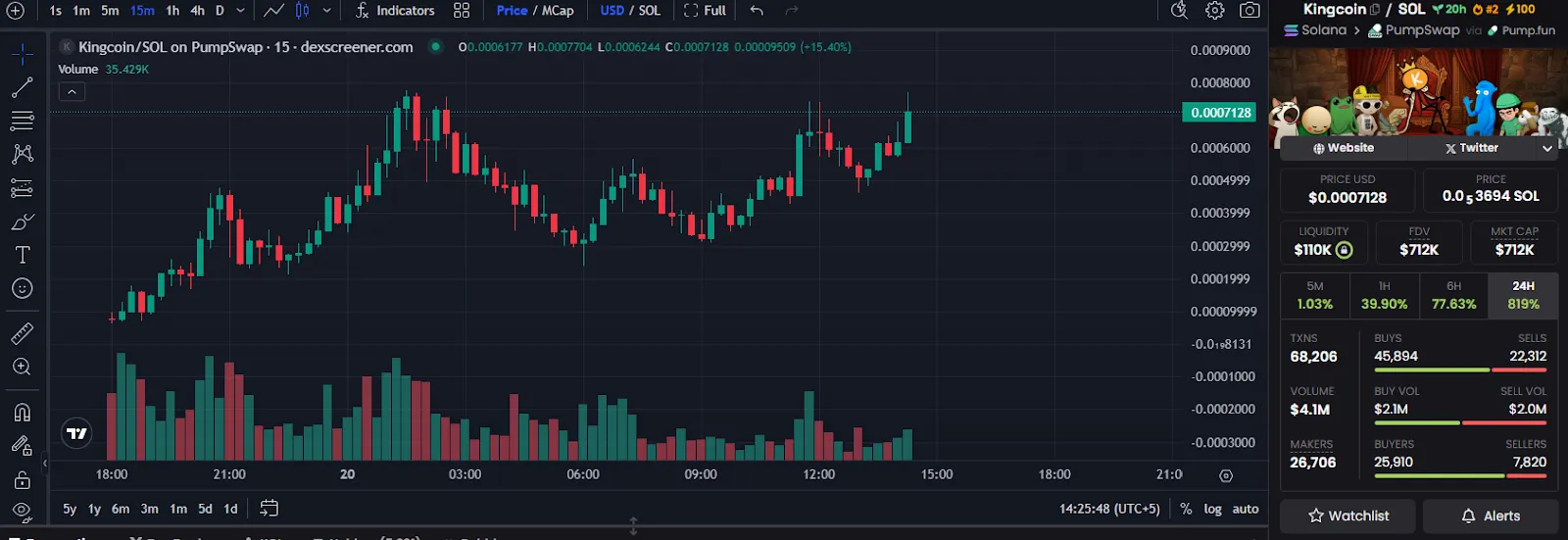The width and height of the screenshot is (1568, 540).
Task: Switch denomination to USD
Action: pyautogui.click(x=612, y=11)
